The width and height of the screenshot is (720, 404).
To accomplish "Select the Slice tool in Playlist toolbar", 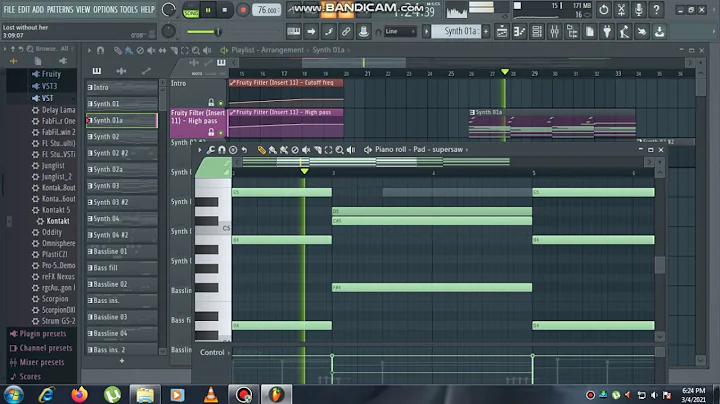I will click(x=174, y=50).
